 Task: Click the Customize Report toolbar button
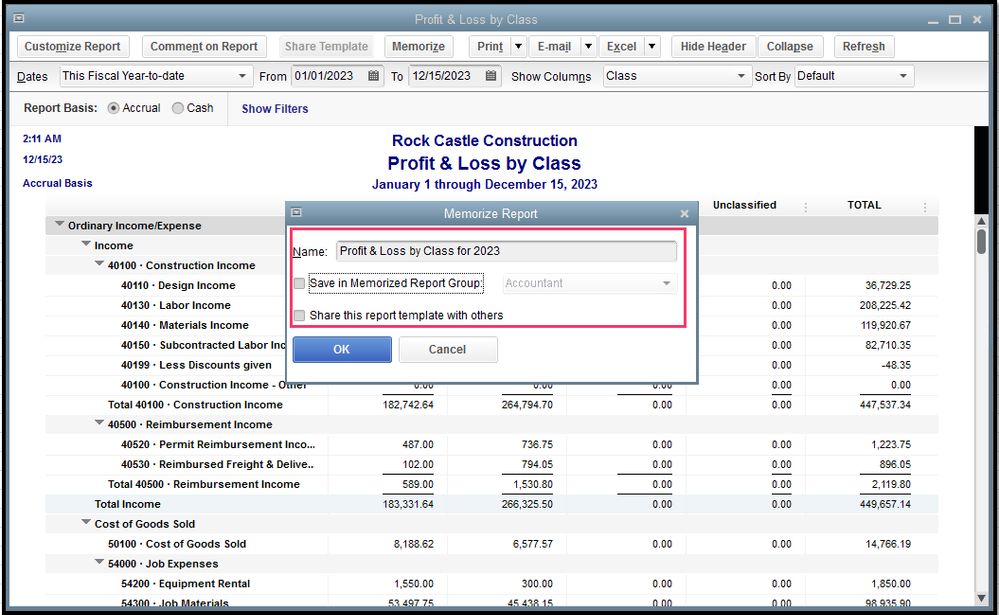click(x=72, y=47)
